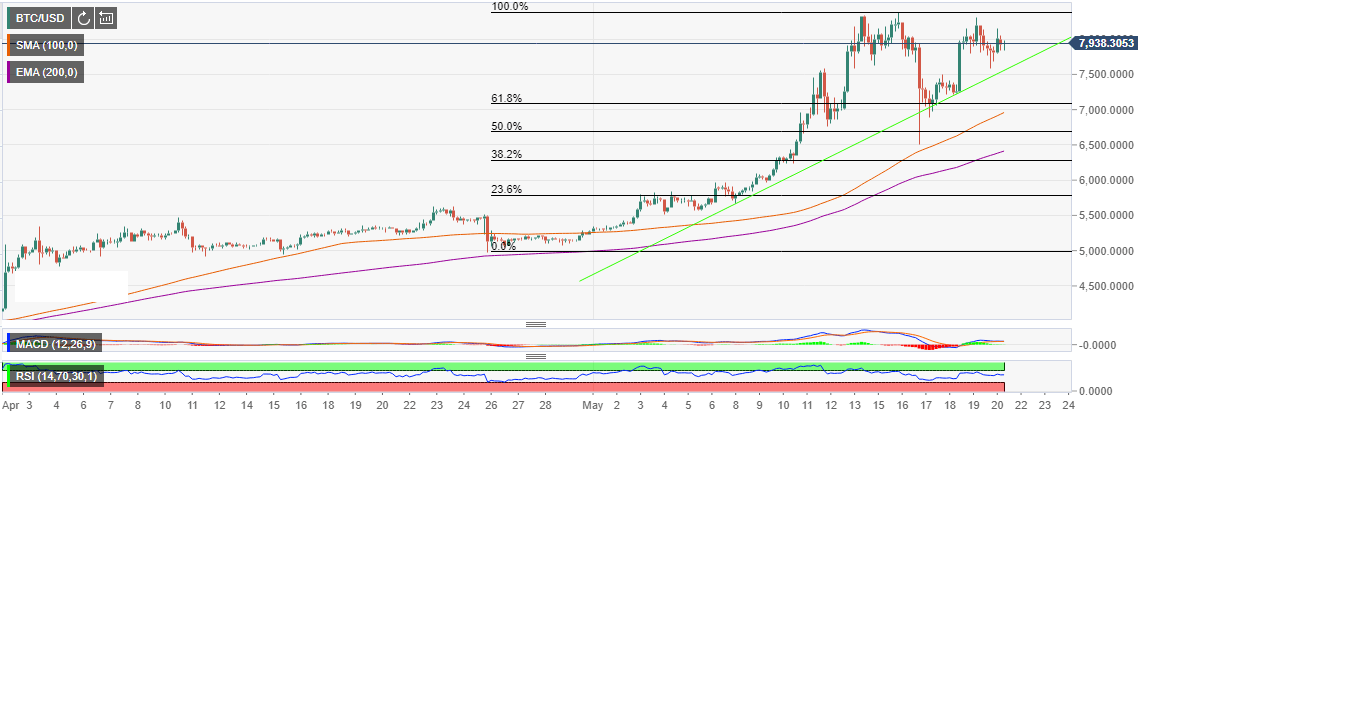Click the 7,000.0000 price axis label
This screenshot has width=1366, height=711.
(x=1107, y=110)
